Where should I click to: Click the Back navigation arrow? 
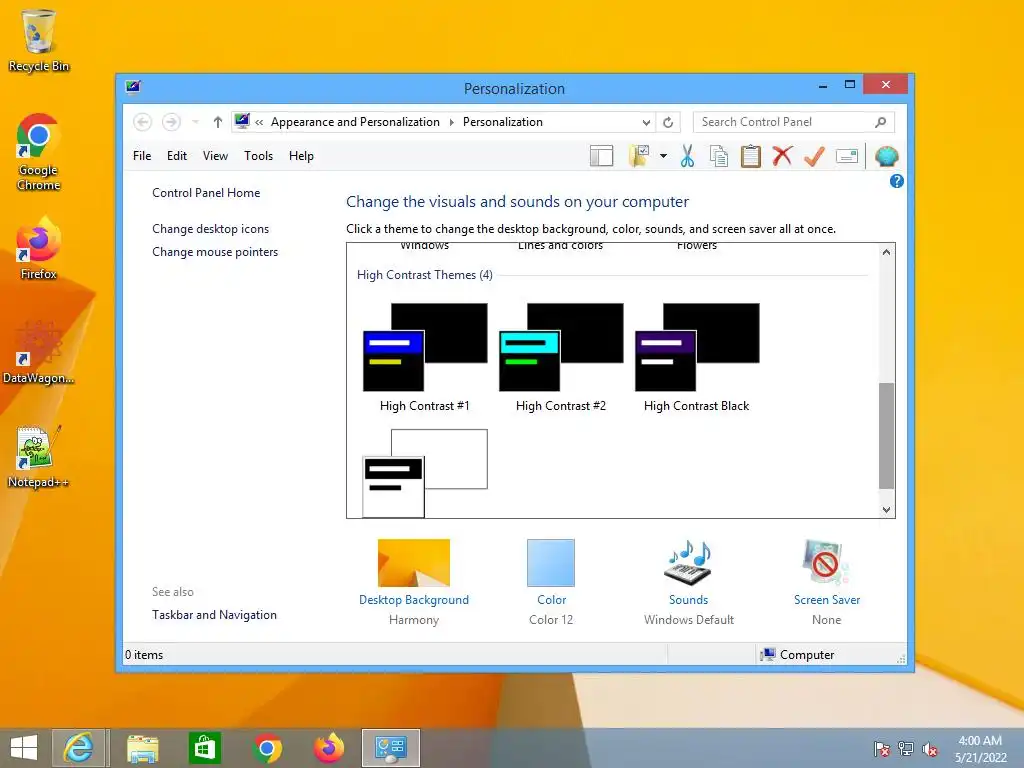click(x=142, y=122)
